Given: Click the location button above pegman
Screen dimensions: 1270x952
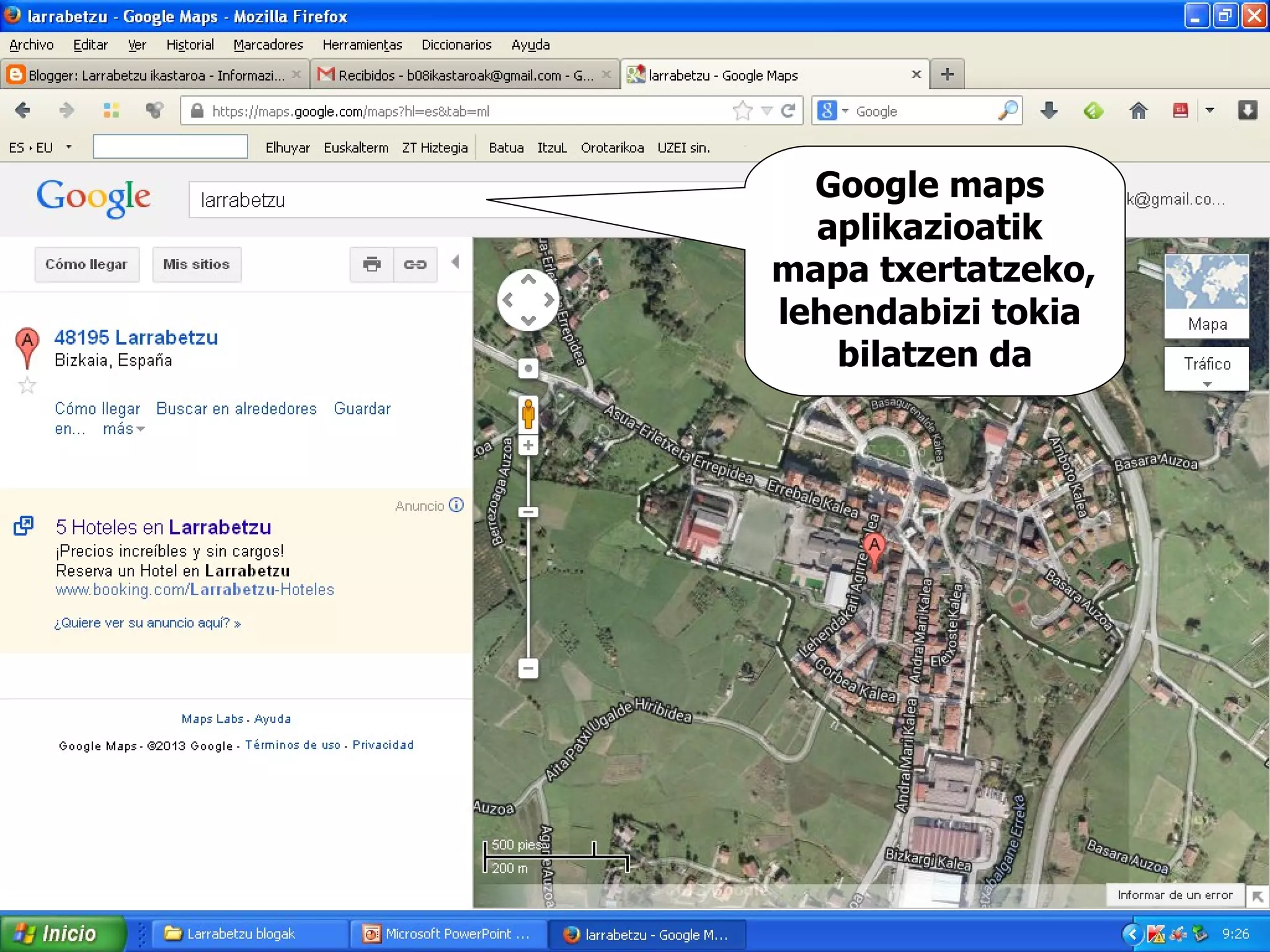Looking at the screenshot, I should coord(528,368).
